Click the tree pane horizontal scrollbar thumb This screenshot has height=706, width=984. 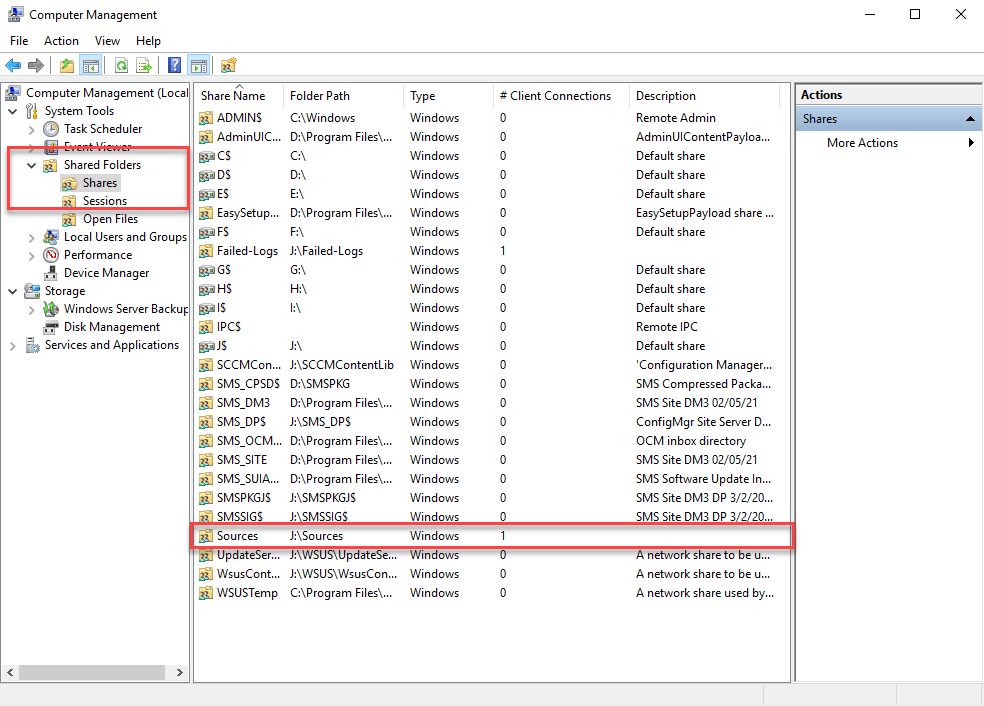92,672
